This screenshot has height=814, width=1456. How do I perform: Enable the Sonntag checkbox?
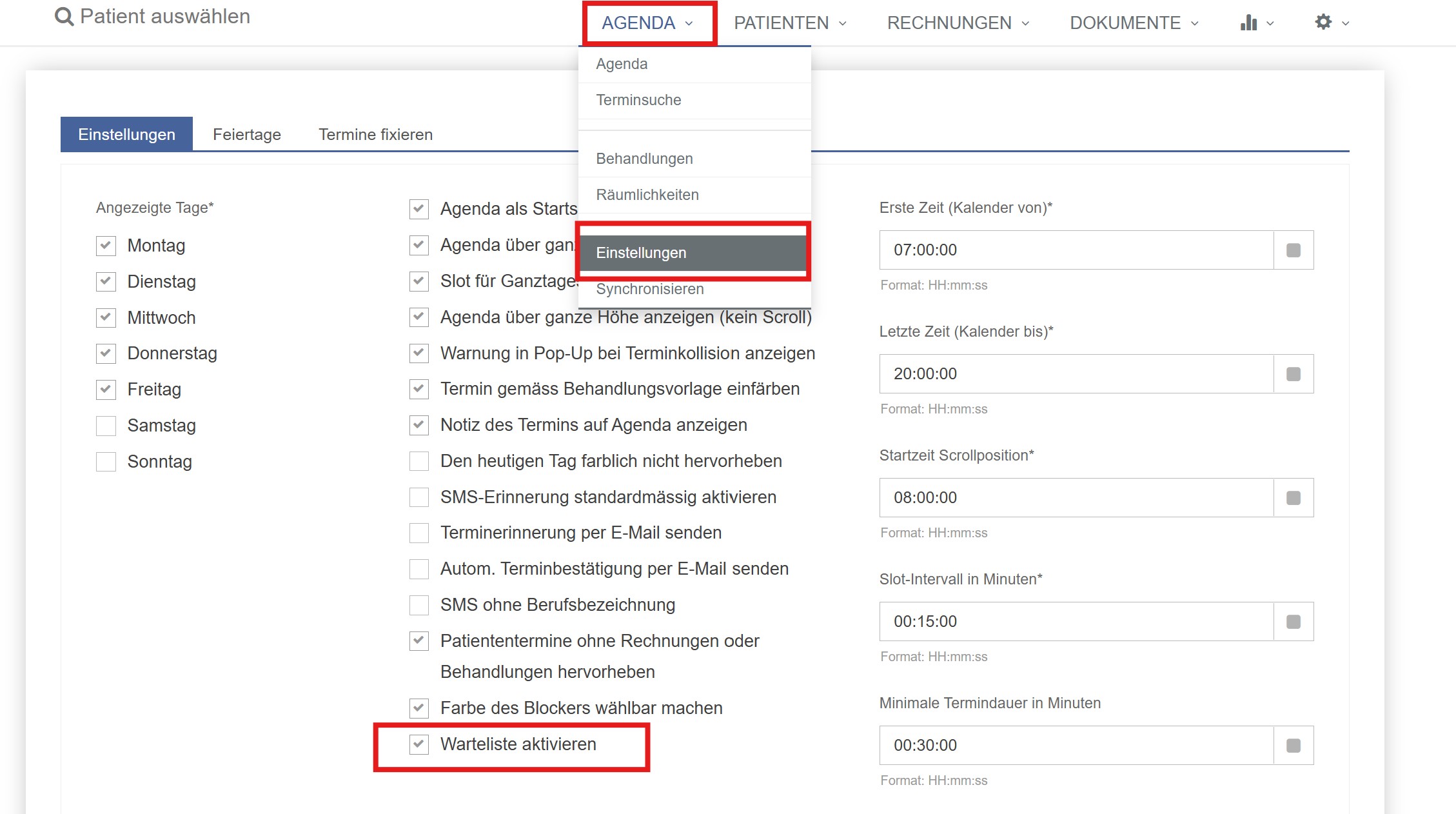[x=106, y=462]
